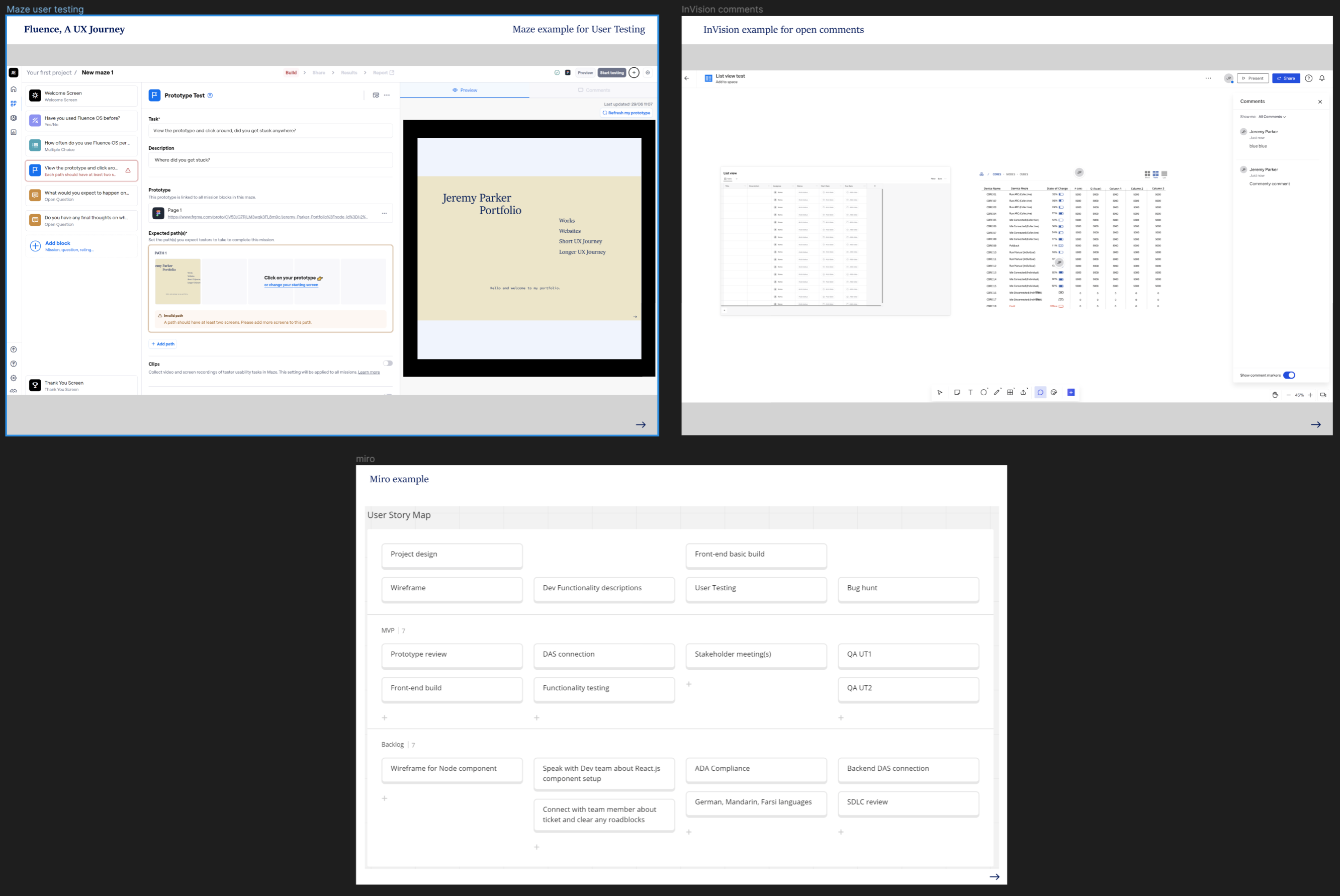Screen dimensions: 1340x896
Task: Open the notifications bell icon
Action: [1322, 78]
